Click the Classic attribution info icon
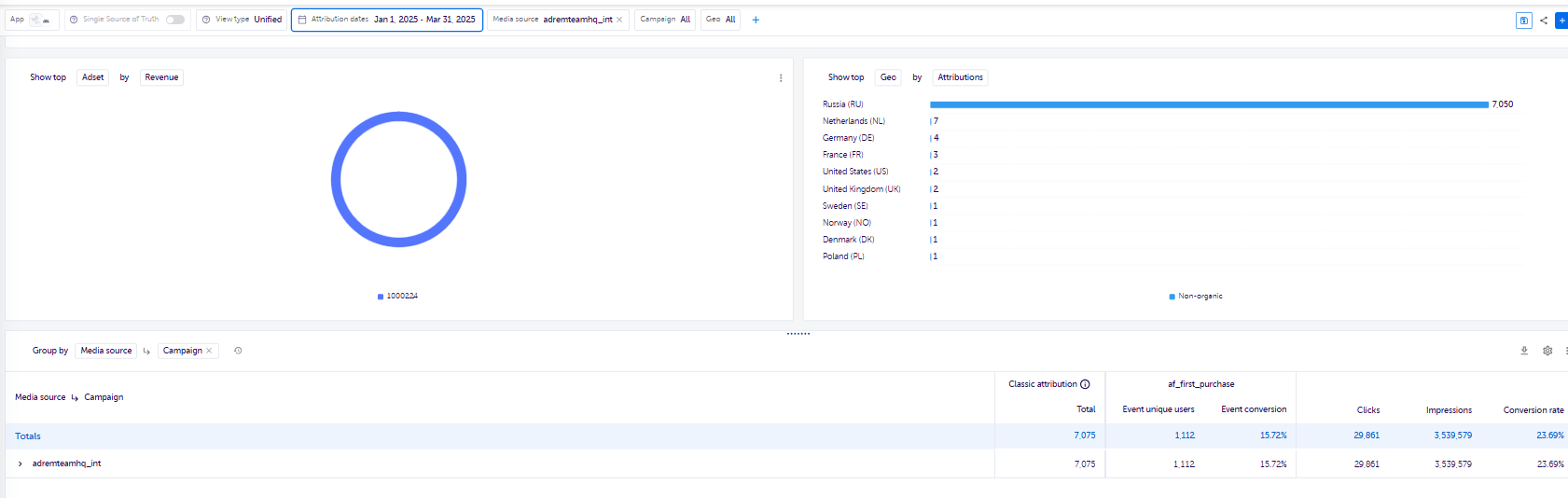Screen dimensions: 1568x498 [x=1085, y=384]
